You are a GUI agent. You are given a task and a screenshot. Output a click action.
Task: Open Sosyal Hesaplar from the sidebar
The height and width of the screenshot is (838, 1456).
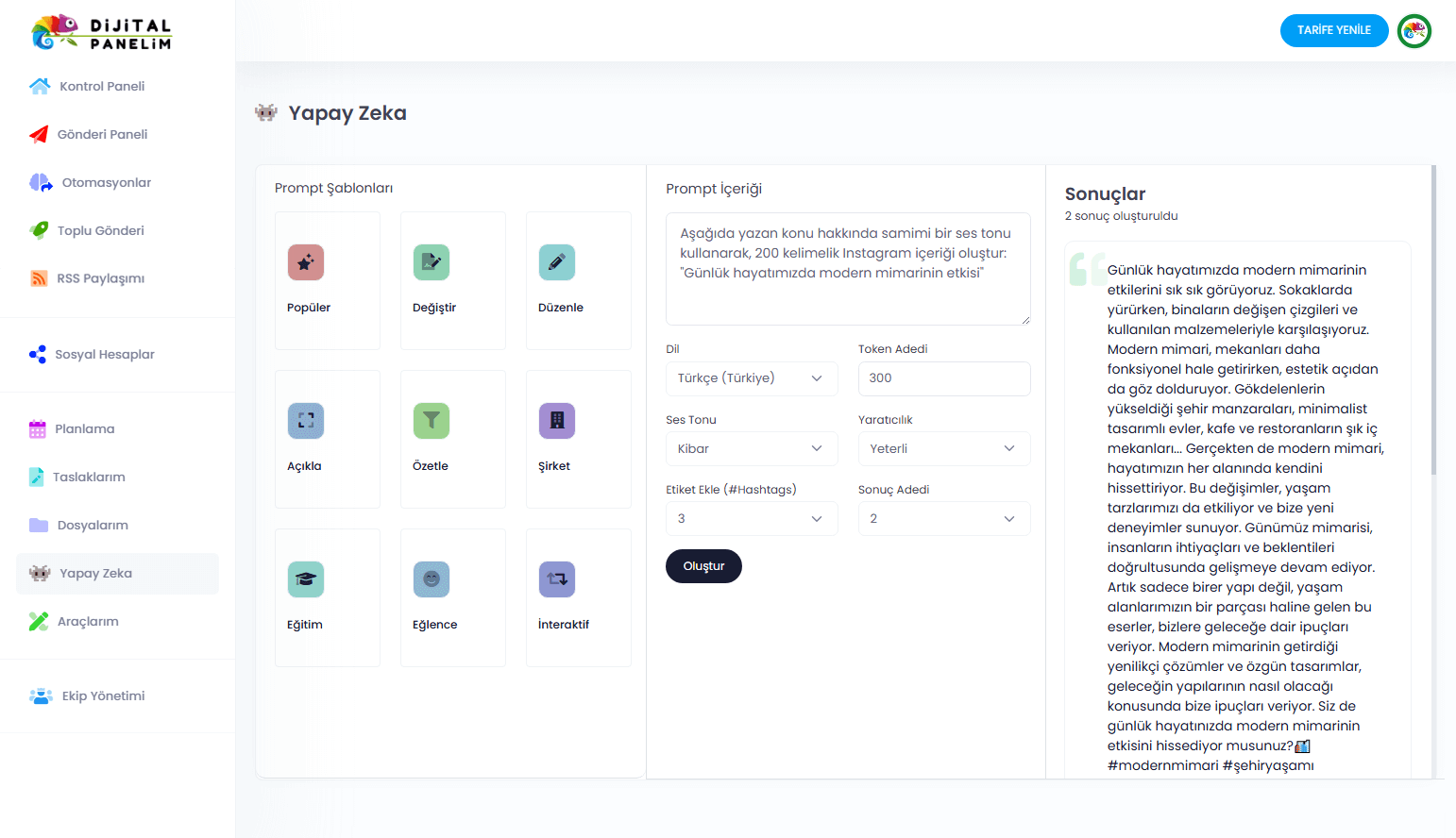104,355
